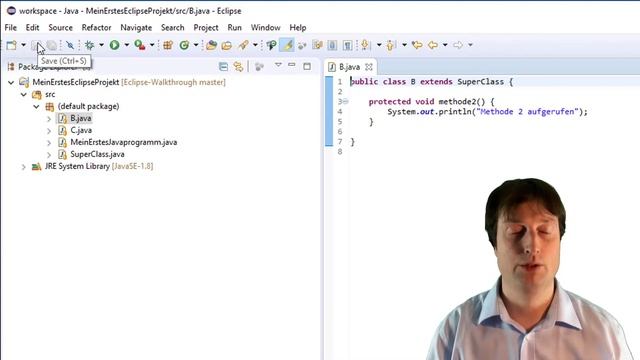
Task: Open the File menu
Action: (11, 27)
